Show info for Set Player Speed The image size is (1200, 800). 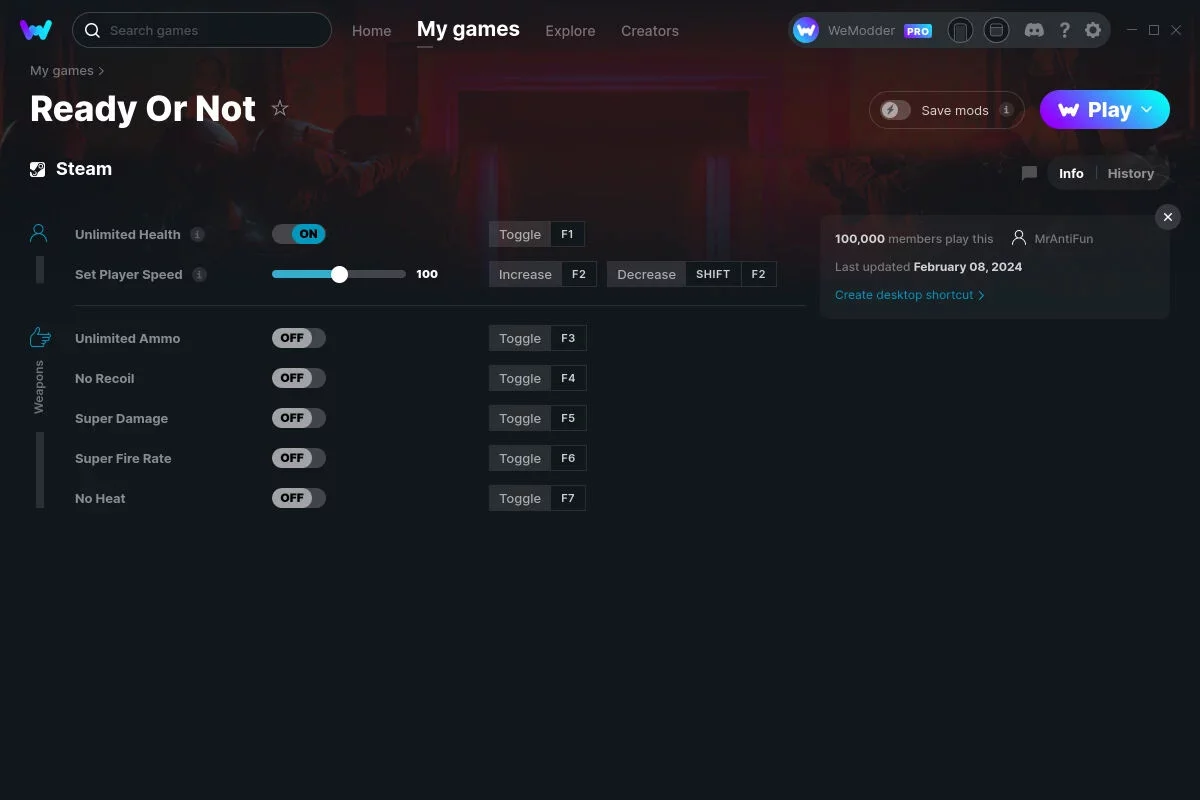(200, 274)
